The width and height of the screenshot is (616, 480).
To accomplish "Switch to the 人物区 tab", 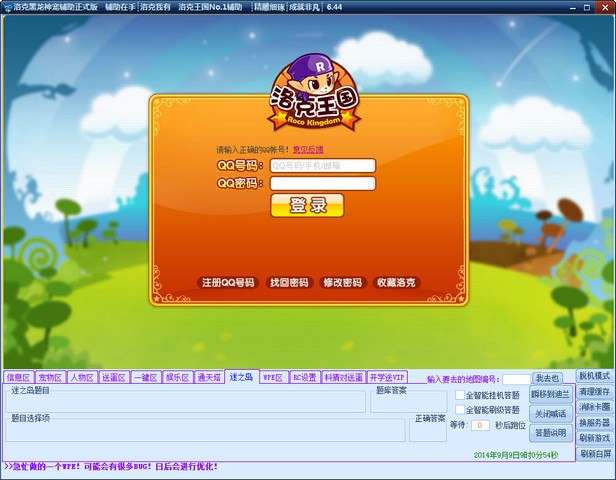I will click(x=82, y=377).
